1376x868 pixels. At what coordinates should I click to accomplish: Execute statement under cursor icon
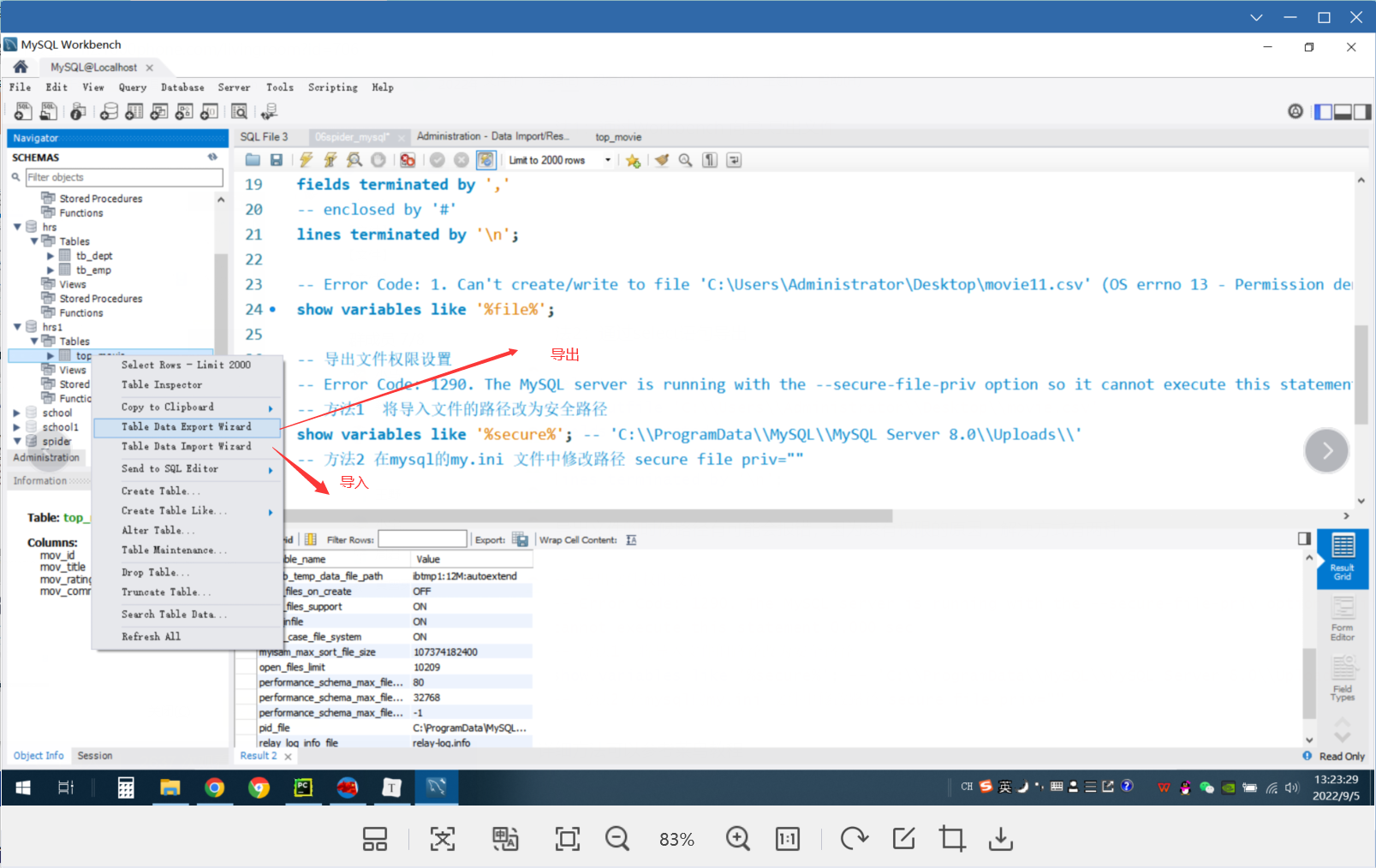tap(330, 160)
